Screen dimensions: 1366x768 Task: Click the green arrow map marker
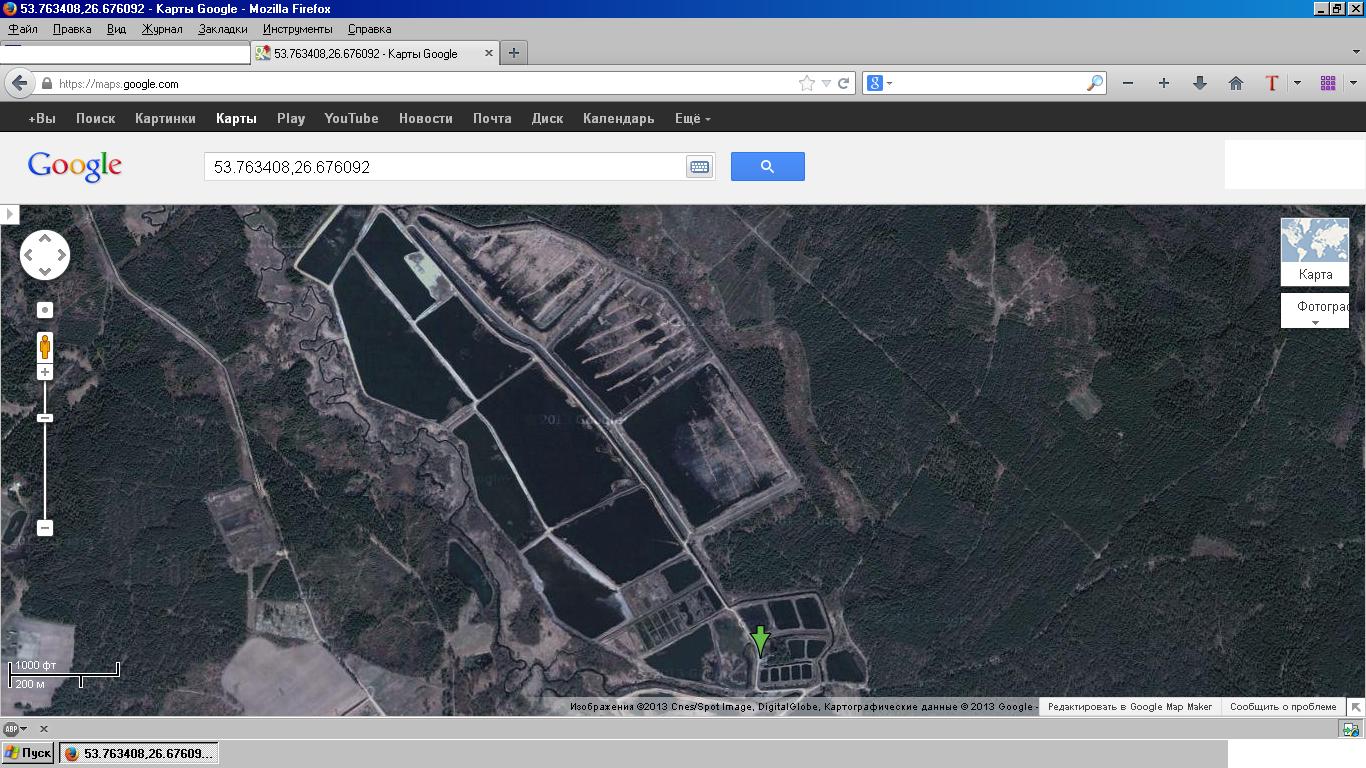(x=760, y=641)
